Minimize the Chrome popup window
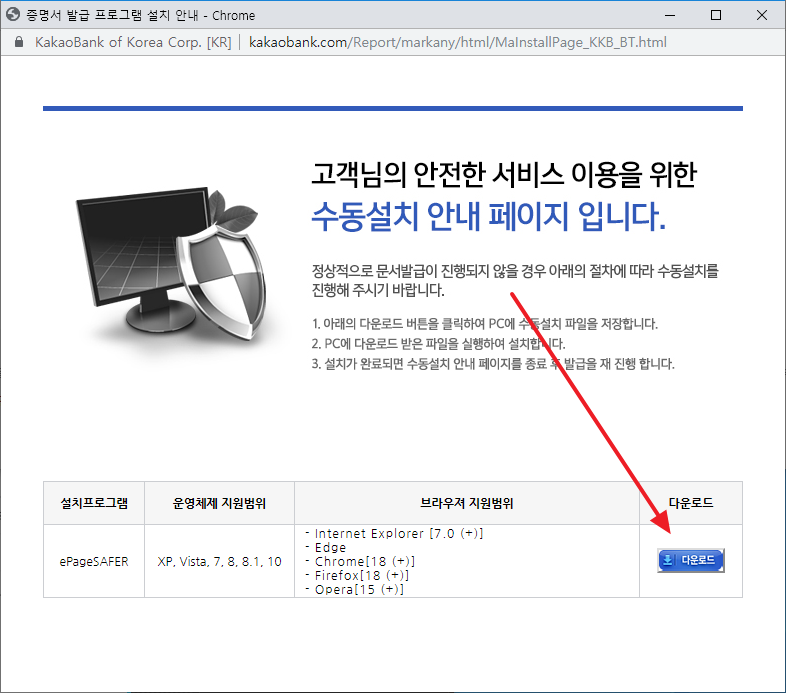The width and height of the screenshot is (786, 693). click(670, 15)
